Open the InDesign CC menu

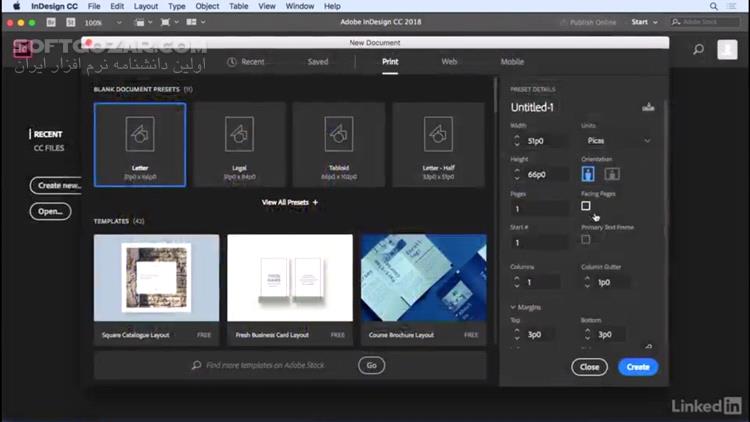click(54, 6)
